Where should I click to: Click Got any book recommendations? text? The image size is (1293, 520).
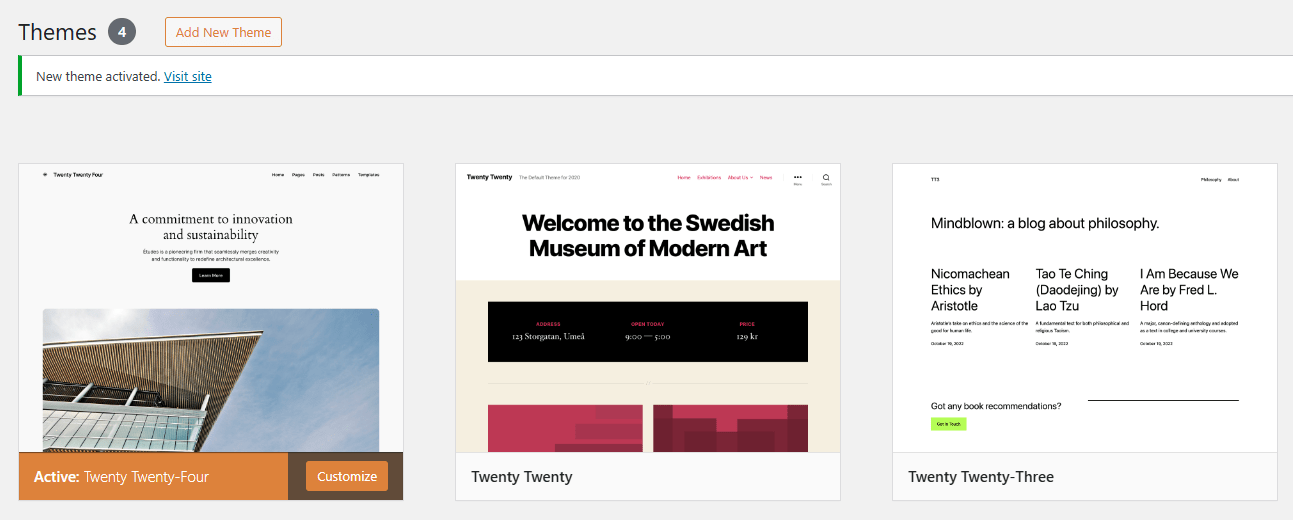996,406
